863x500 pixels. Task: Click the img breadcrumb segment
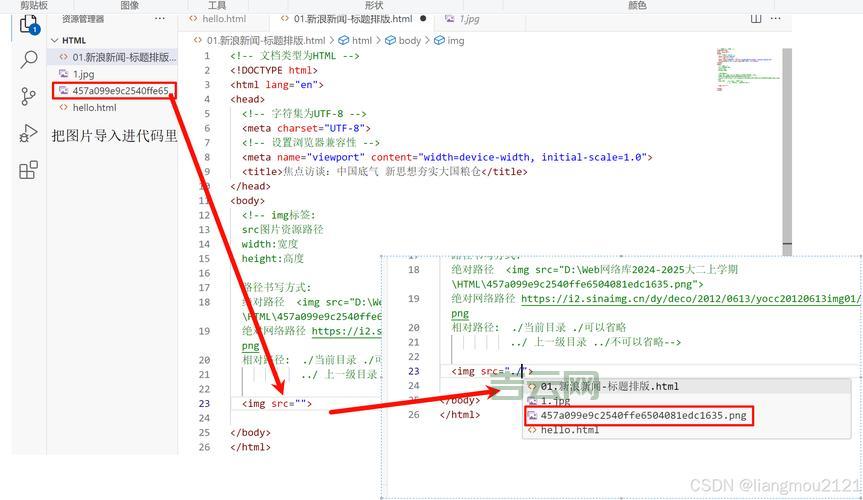[x=455, y=41]
